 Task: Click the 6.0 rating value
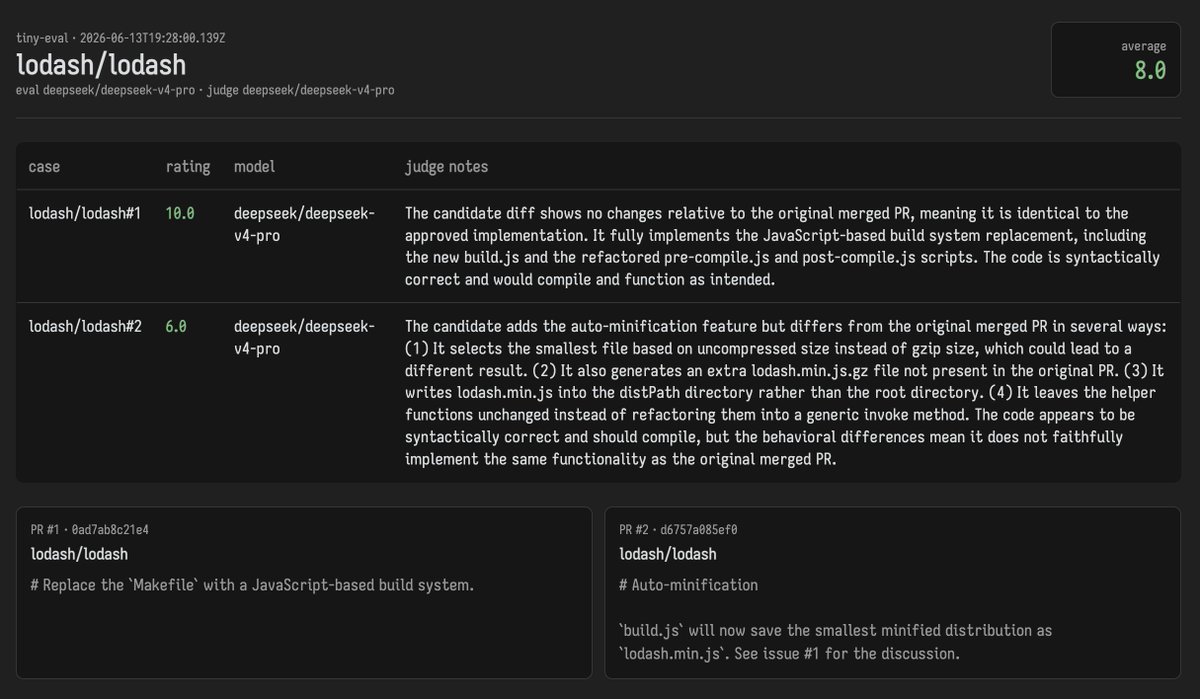pyautogui.click(x=177, y=326)
